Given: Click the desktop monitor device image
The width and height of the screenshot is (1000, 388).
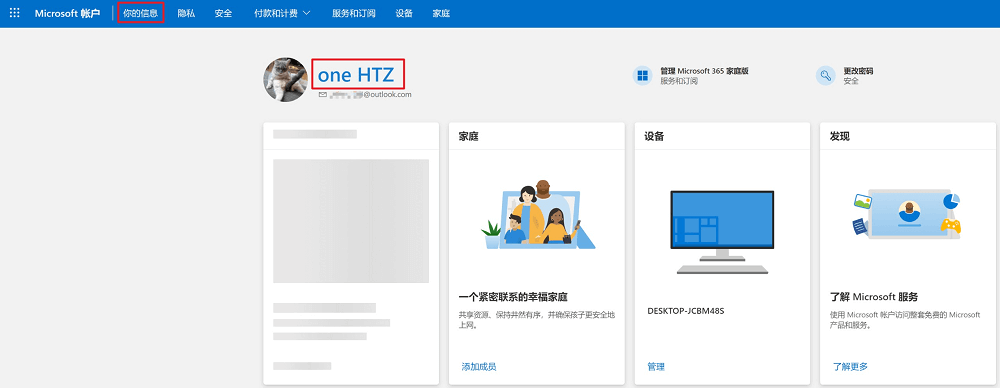Looking at the screenshot, I should tap(722, 232).
